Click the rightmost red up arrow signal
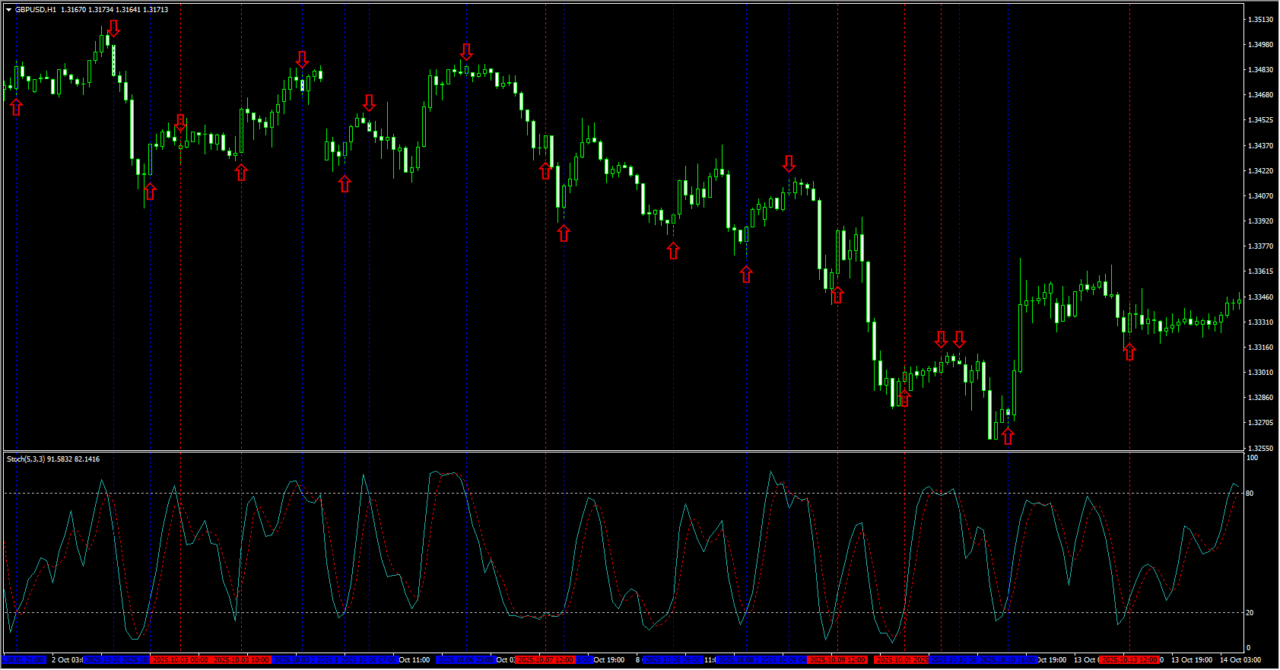Screen dimensions: 1280x670 (1129, 351)
